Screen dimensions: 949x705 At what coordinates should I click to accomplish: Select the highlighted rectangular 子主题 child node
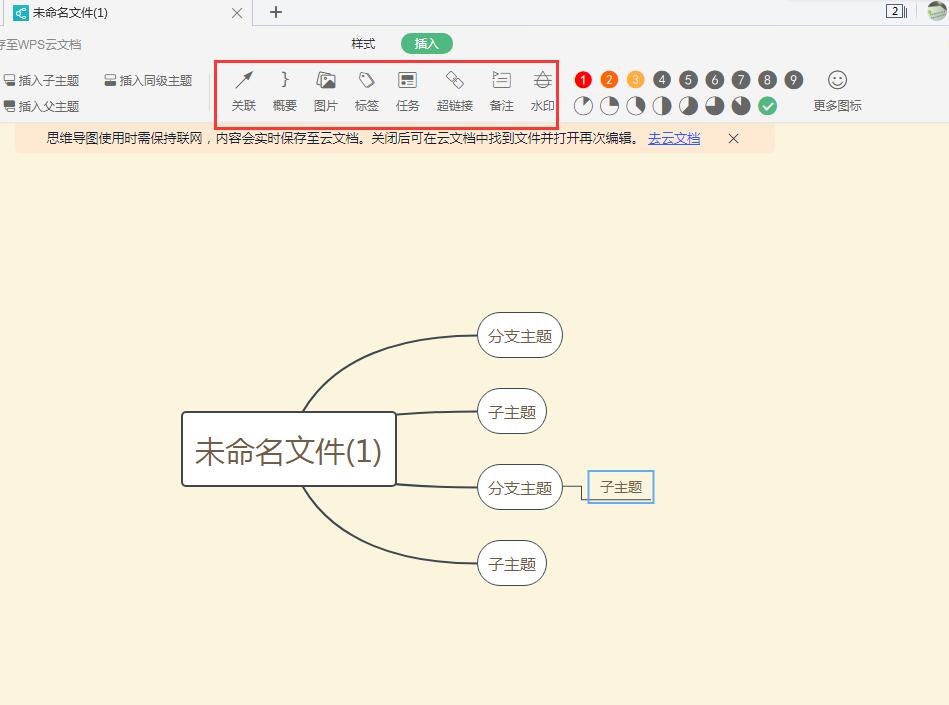point(621,487)
